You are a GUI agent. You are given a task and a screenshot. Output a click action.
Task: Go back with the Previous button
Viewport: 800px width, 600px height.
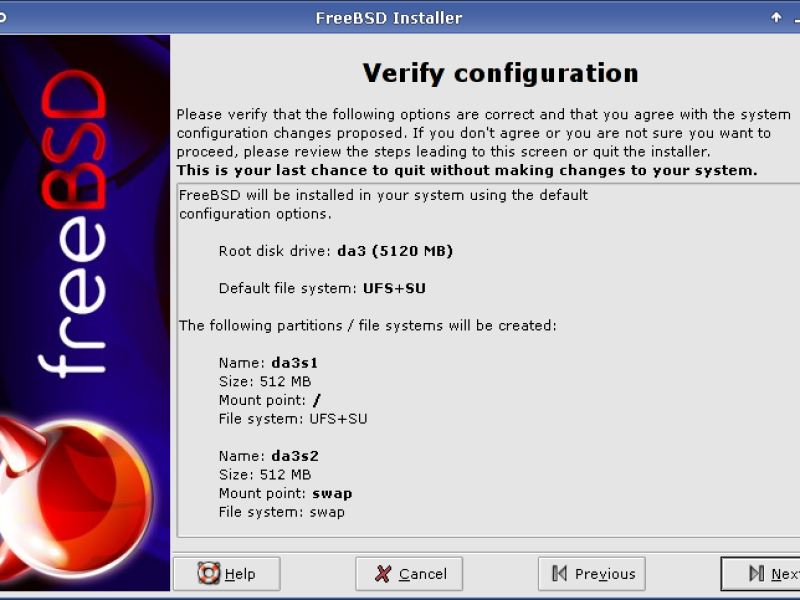pos(592,574)
